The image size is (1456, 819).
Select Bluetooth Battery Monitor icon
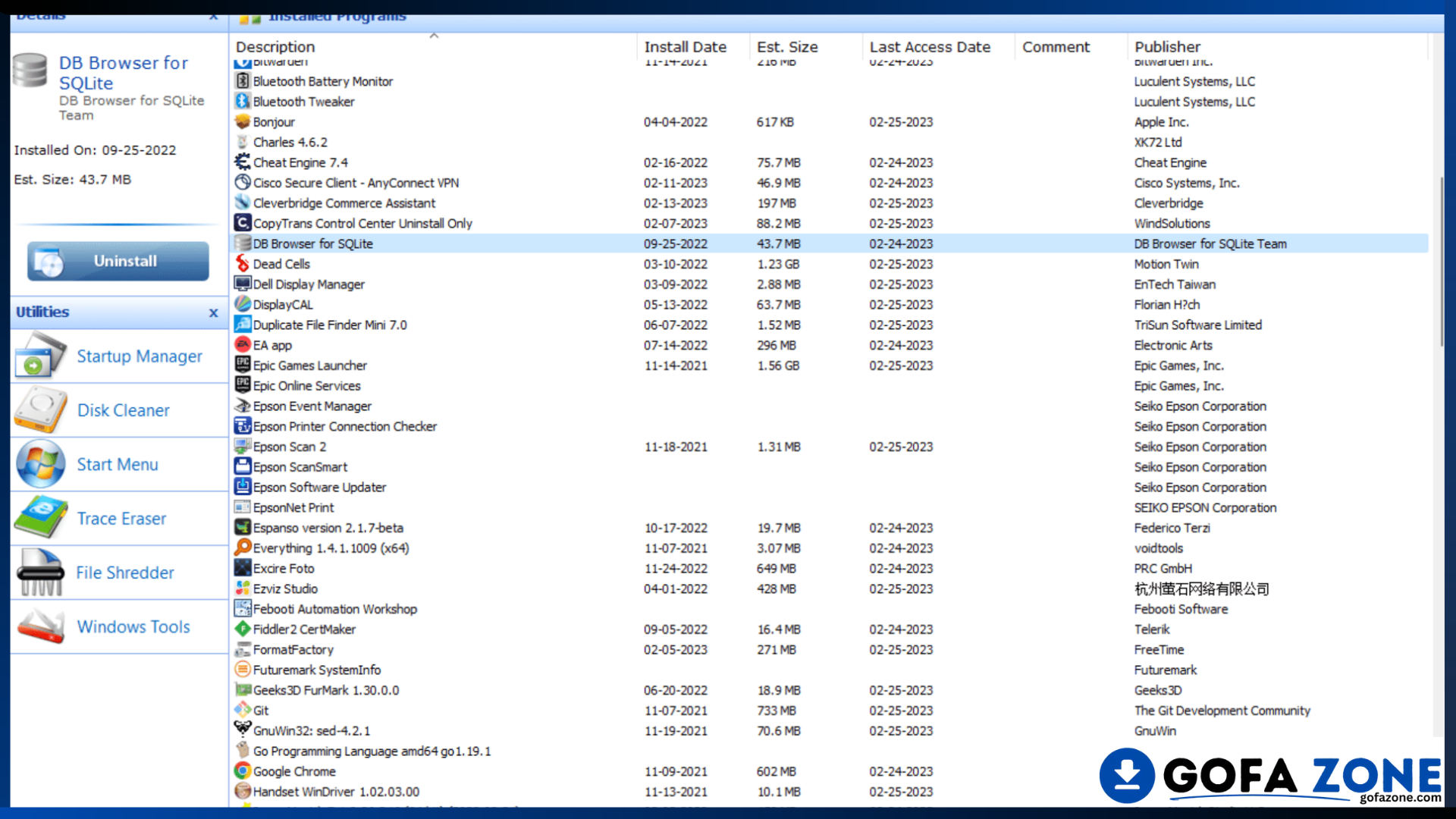[x=243, y=81]
